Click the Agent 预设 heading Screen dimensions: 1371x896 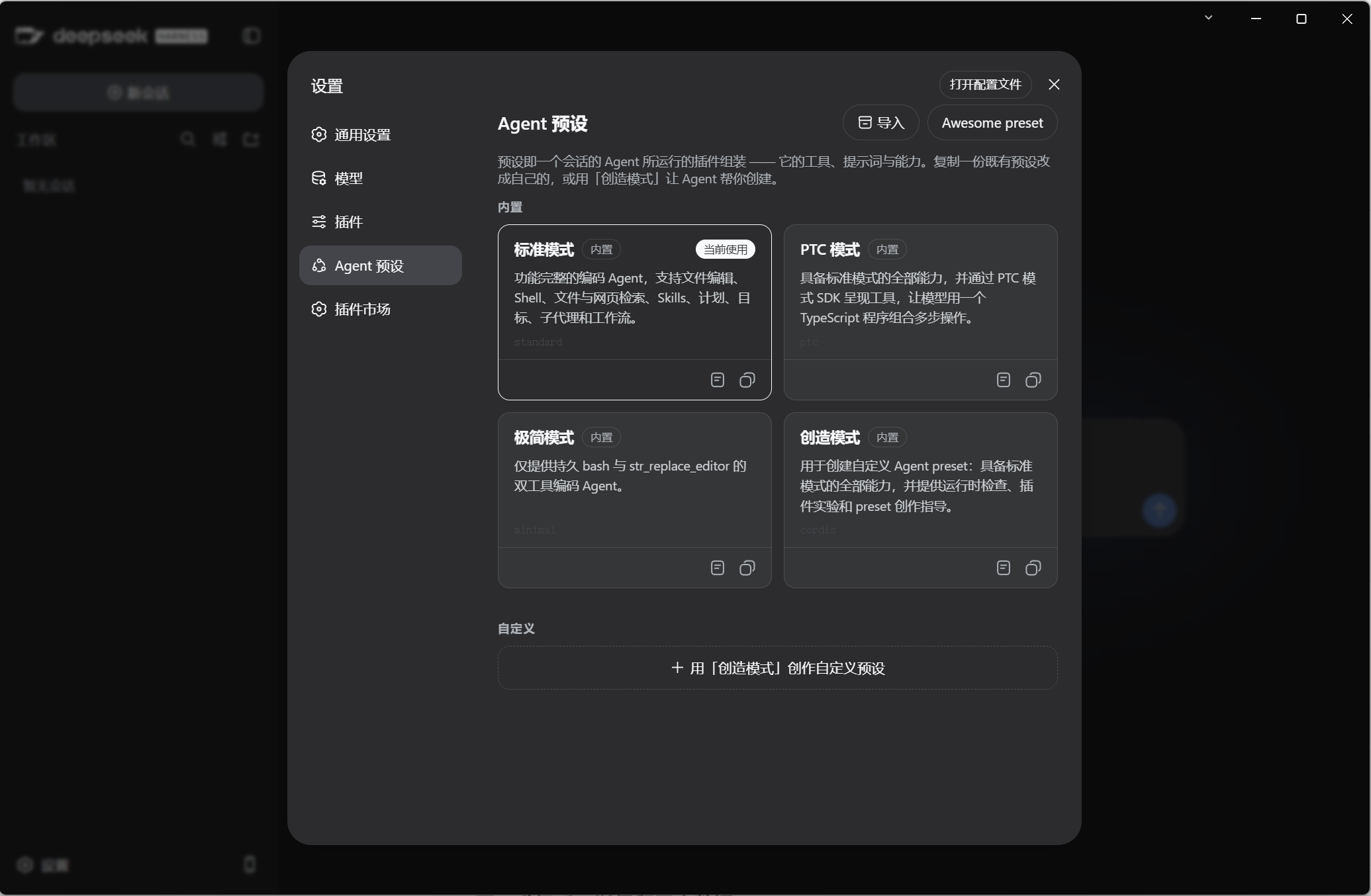click(x=542, y=124)
